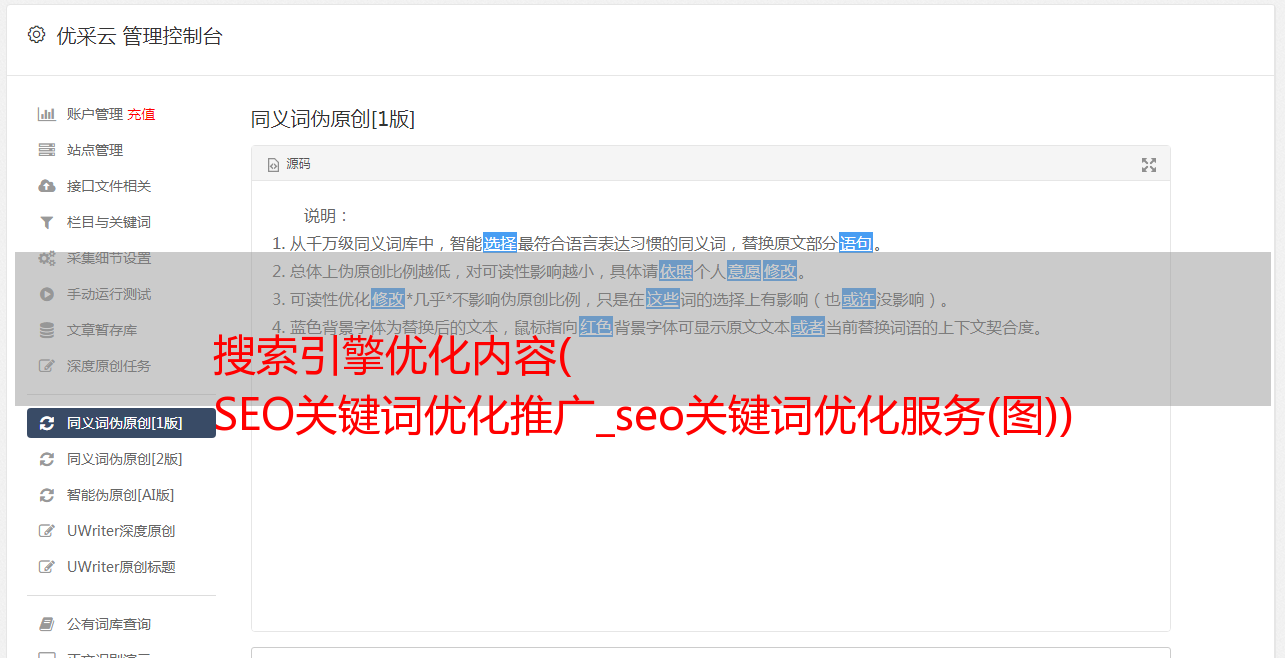
Task: Click the highlighted replaced word 选择
Action: click(x=500, y=243)
